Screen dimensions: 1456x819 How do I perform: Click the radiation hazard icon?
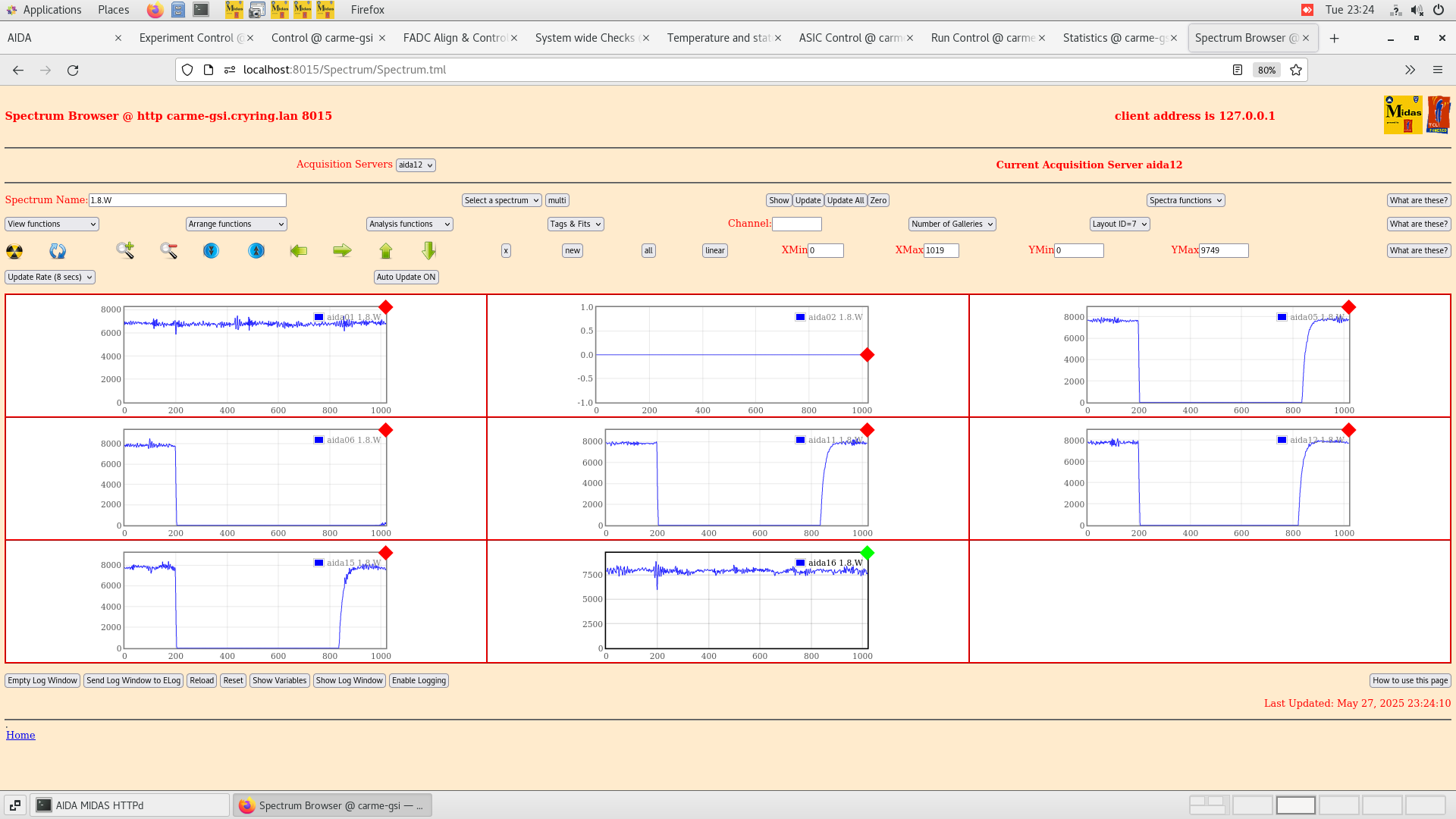click(14, 251)
